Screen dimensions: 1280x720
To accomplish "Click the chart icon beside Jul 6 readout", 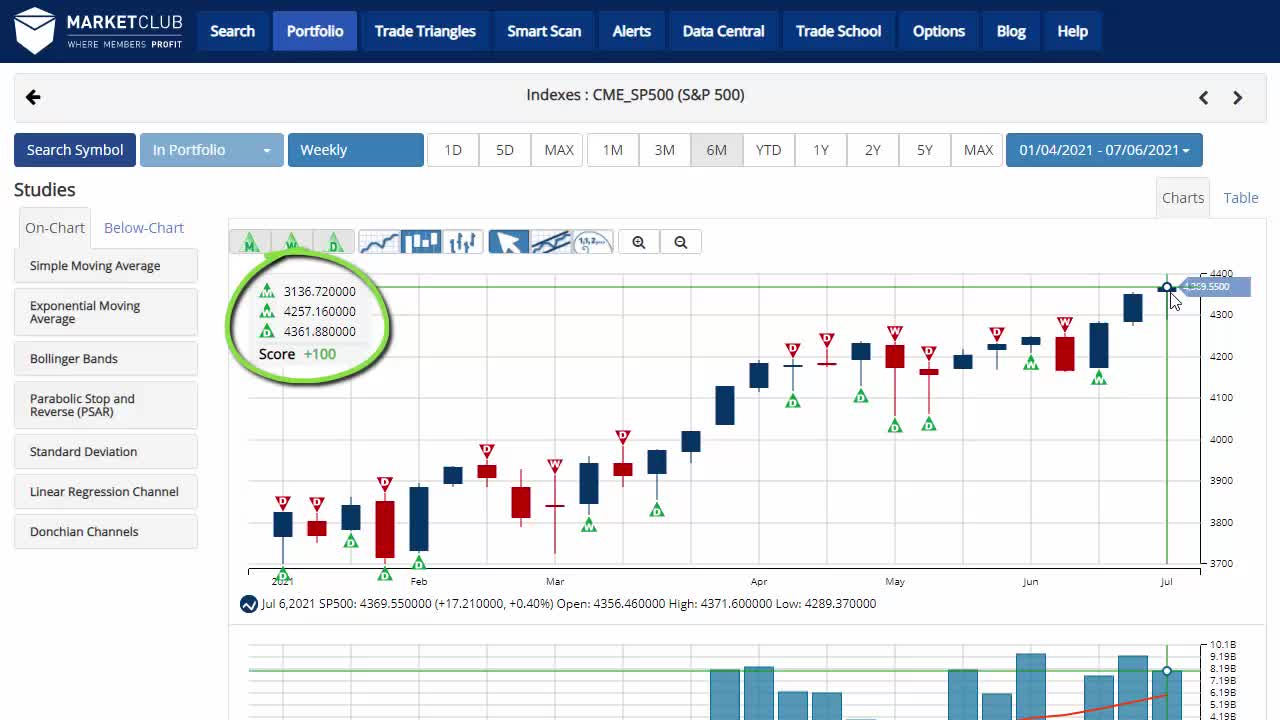I will click(x=249, y=604).
